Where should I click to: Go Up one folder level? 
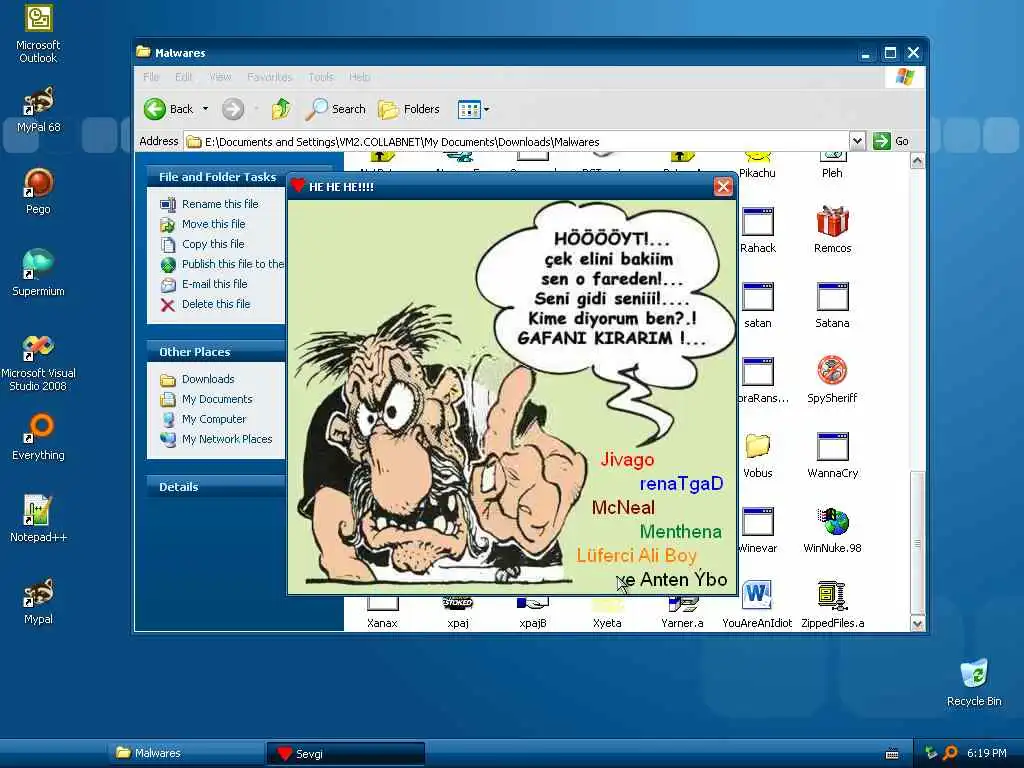click(281, 109)
